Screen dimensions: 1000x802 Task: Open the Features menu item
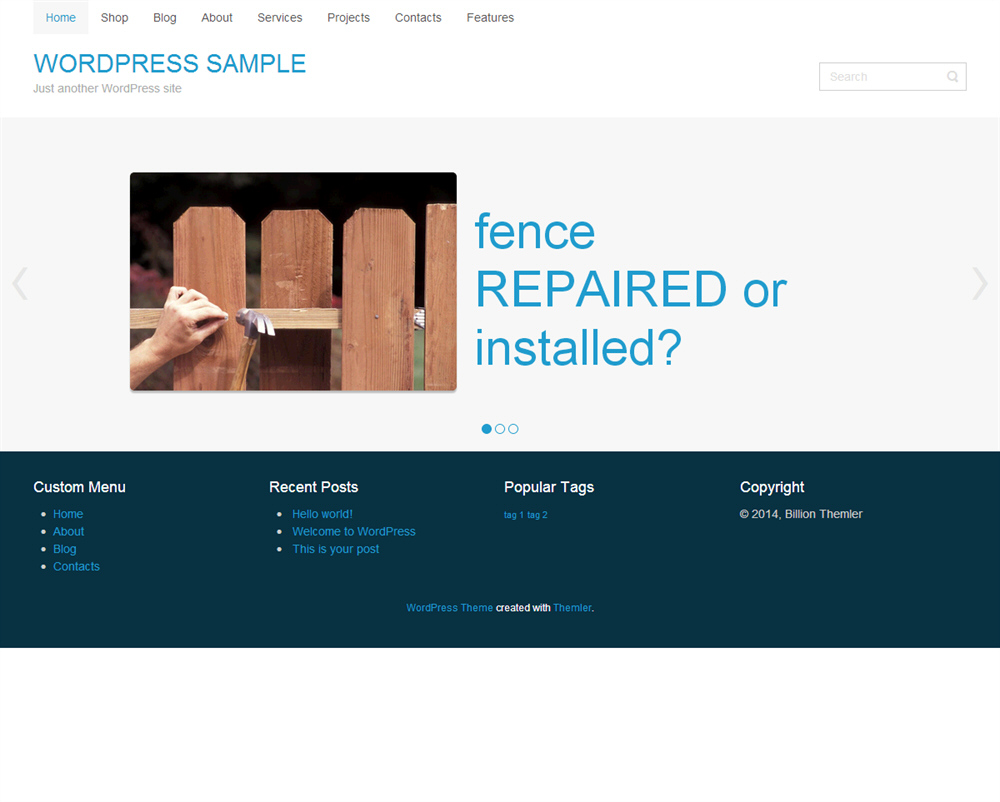point(490,18)
